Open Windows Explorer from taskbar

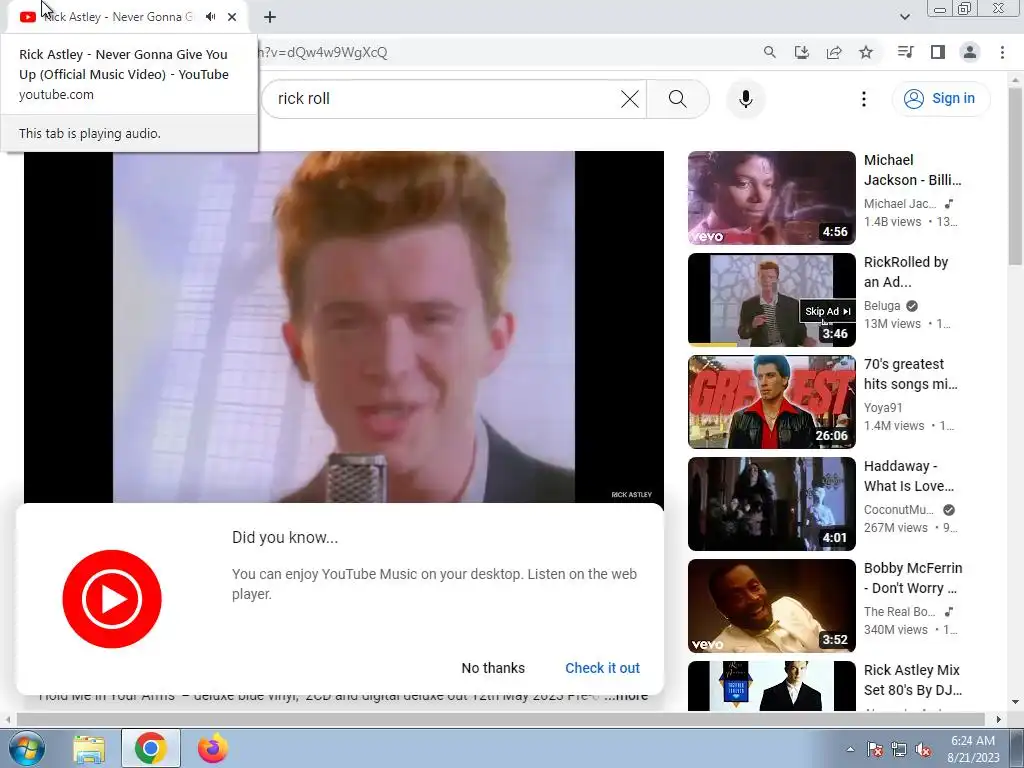pyautogui.click(x=89, y=748)
